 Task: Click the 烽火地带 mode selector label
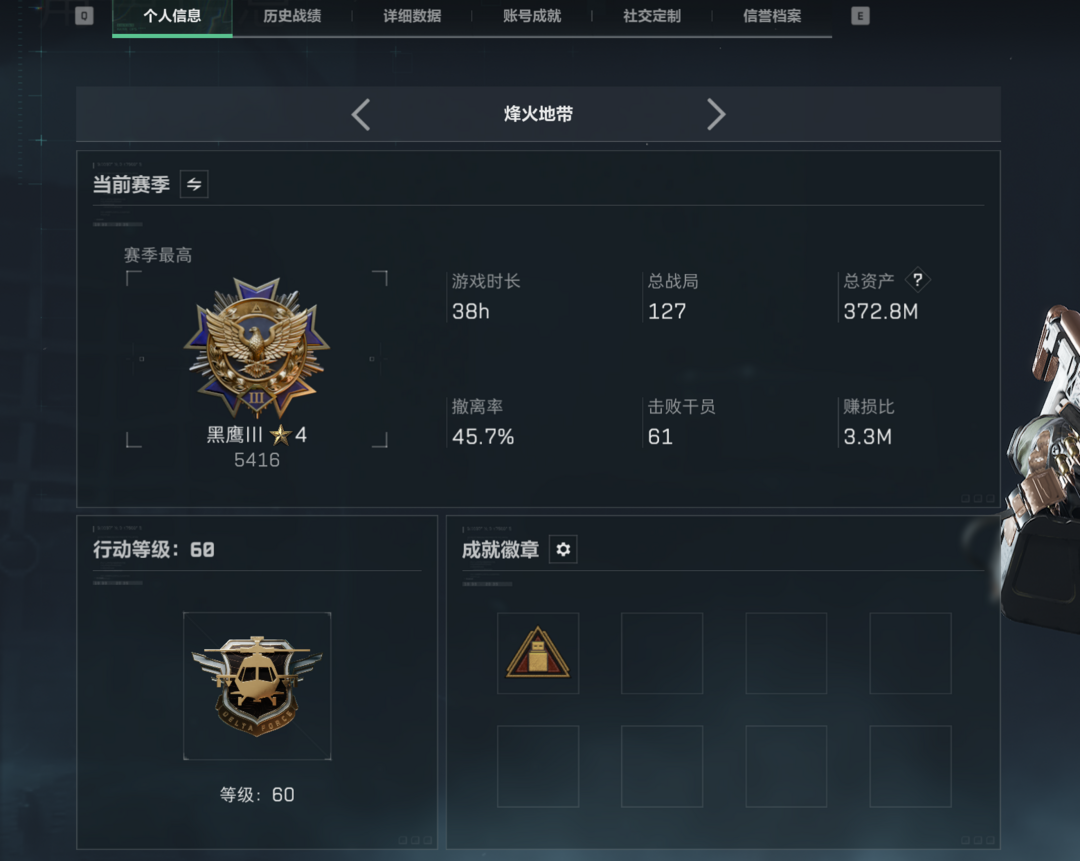538,114
